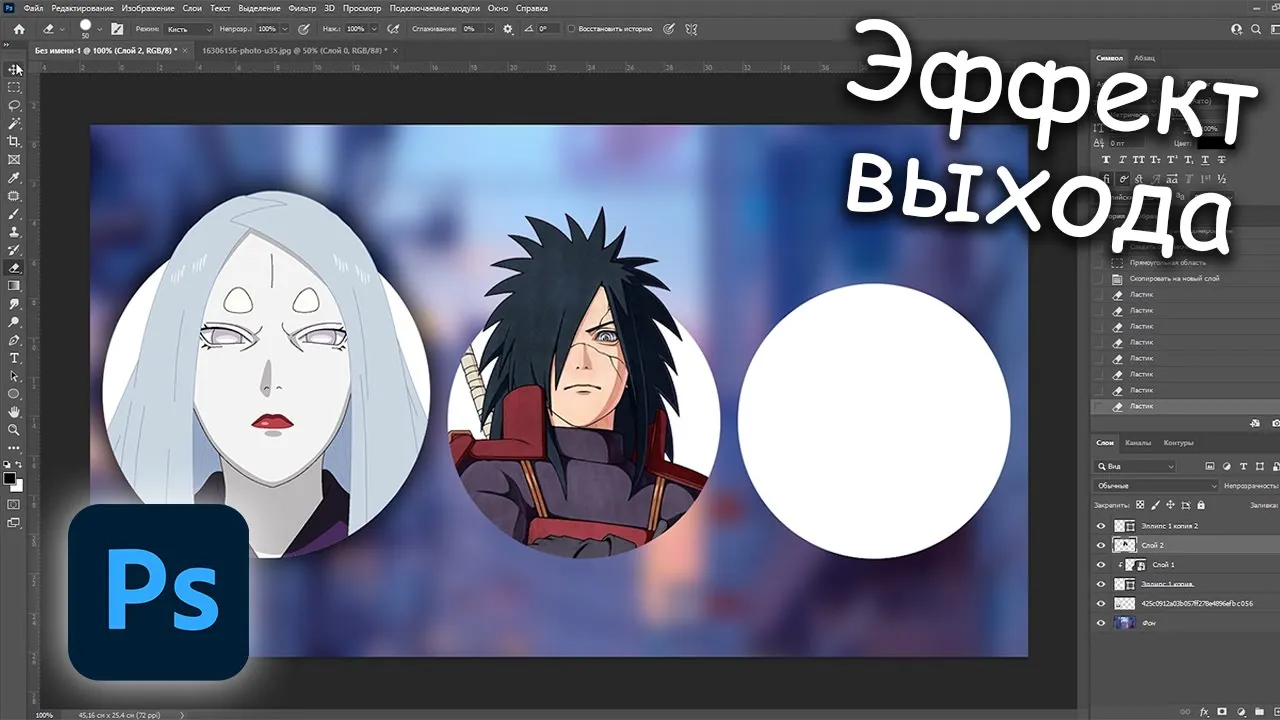Image resolution: width=1280 pixels, height=720 pixels.
Task: Select the Crop tool
Action: [x=14, y=141]
